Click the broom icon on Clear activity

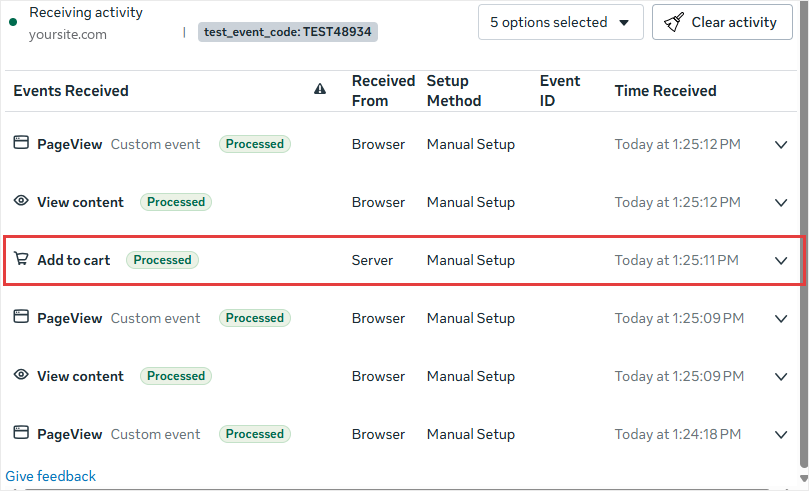[x=674, y=22]
